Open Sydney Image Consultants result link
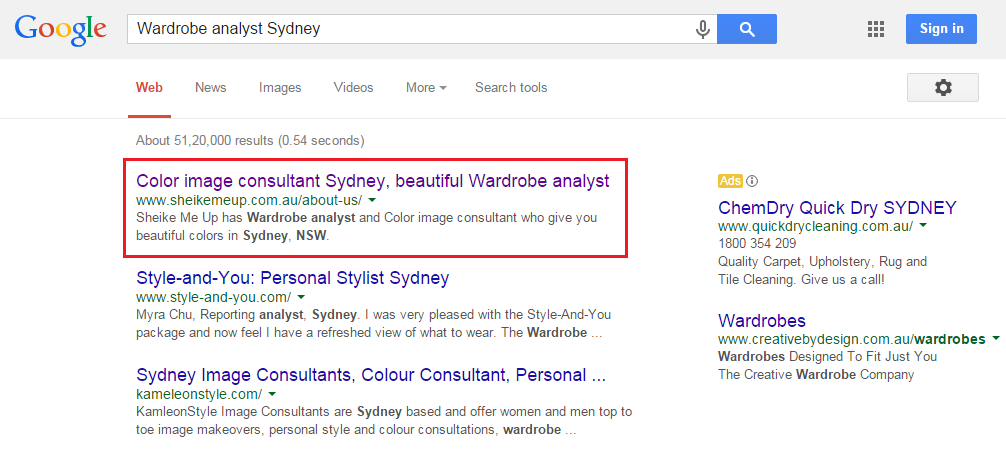Screen dimensions: 1006x454 pyautogui.click(x=371, y=374)
